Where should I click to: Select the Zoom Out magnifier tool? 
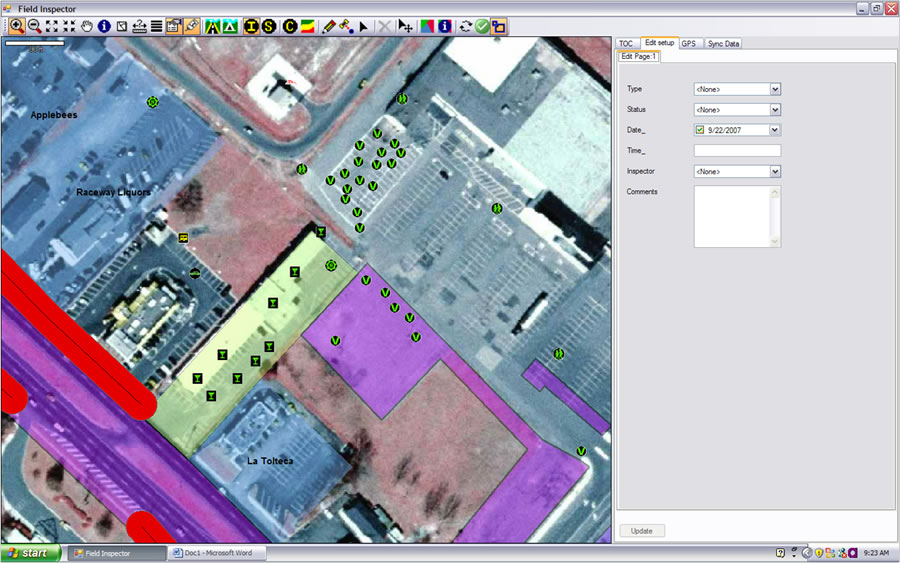click(34, 26)
